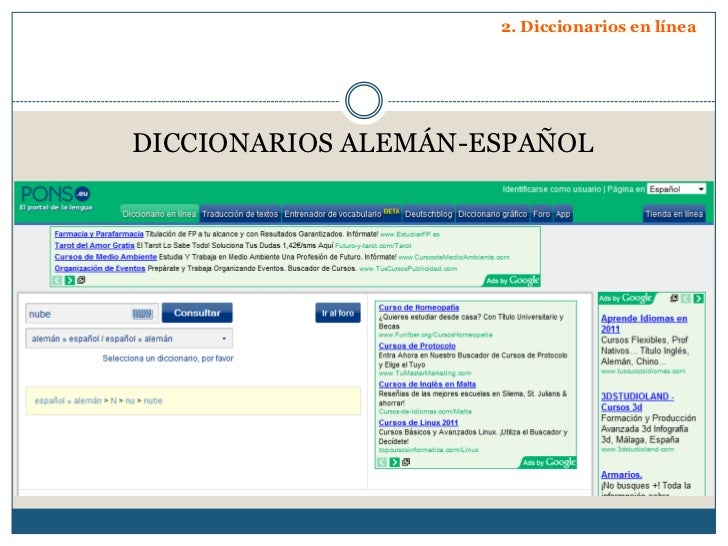The image size is (728, 546).
Task: Click the window icon in middle ads box
Action: [406, 462]
